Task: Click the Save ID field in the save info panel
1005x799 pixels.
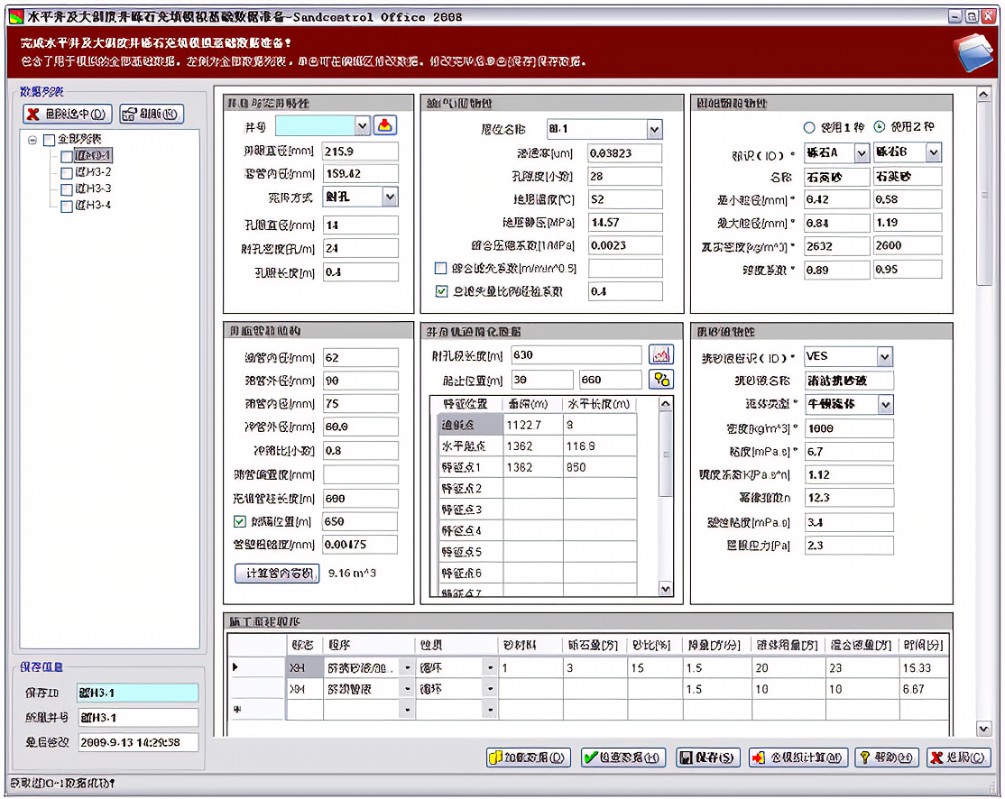Action: (x=137, y=693)
